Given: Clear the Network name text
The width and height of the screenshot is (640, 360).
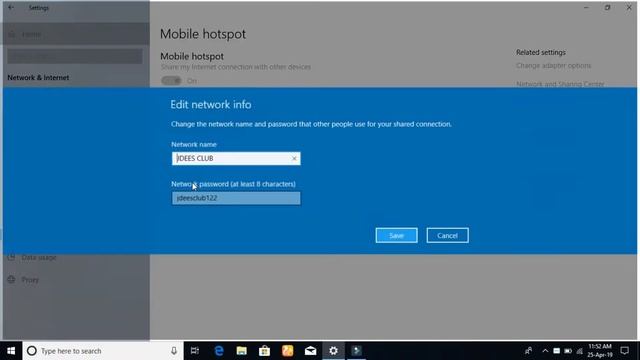Looking at the screenshot, I should click(294, 158).
